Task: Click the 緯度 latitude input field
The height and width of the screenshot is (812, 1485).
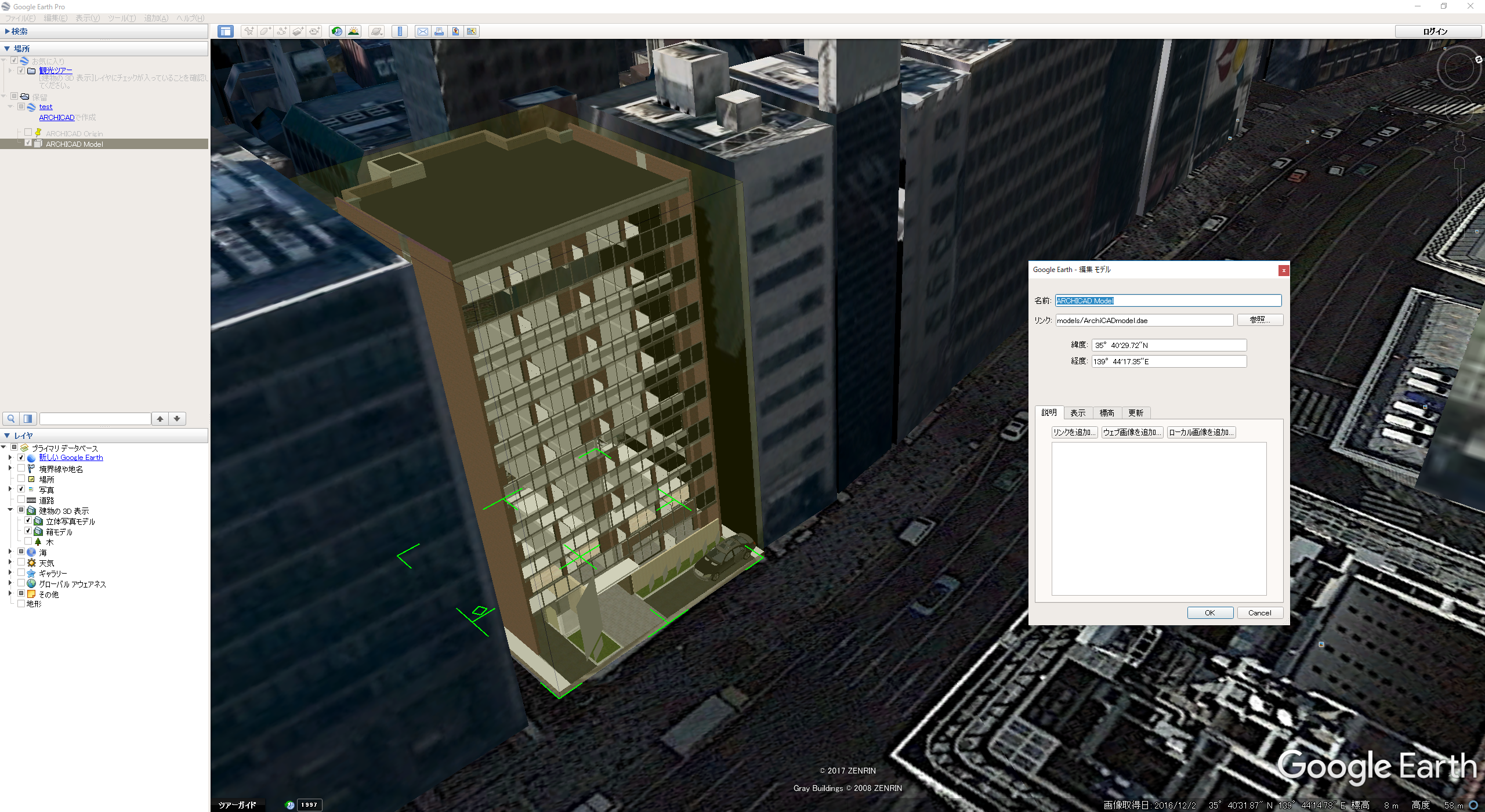Action: point(1169,345)
